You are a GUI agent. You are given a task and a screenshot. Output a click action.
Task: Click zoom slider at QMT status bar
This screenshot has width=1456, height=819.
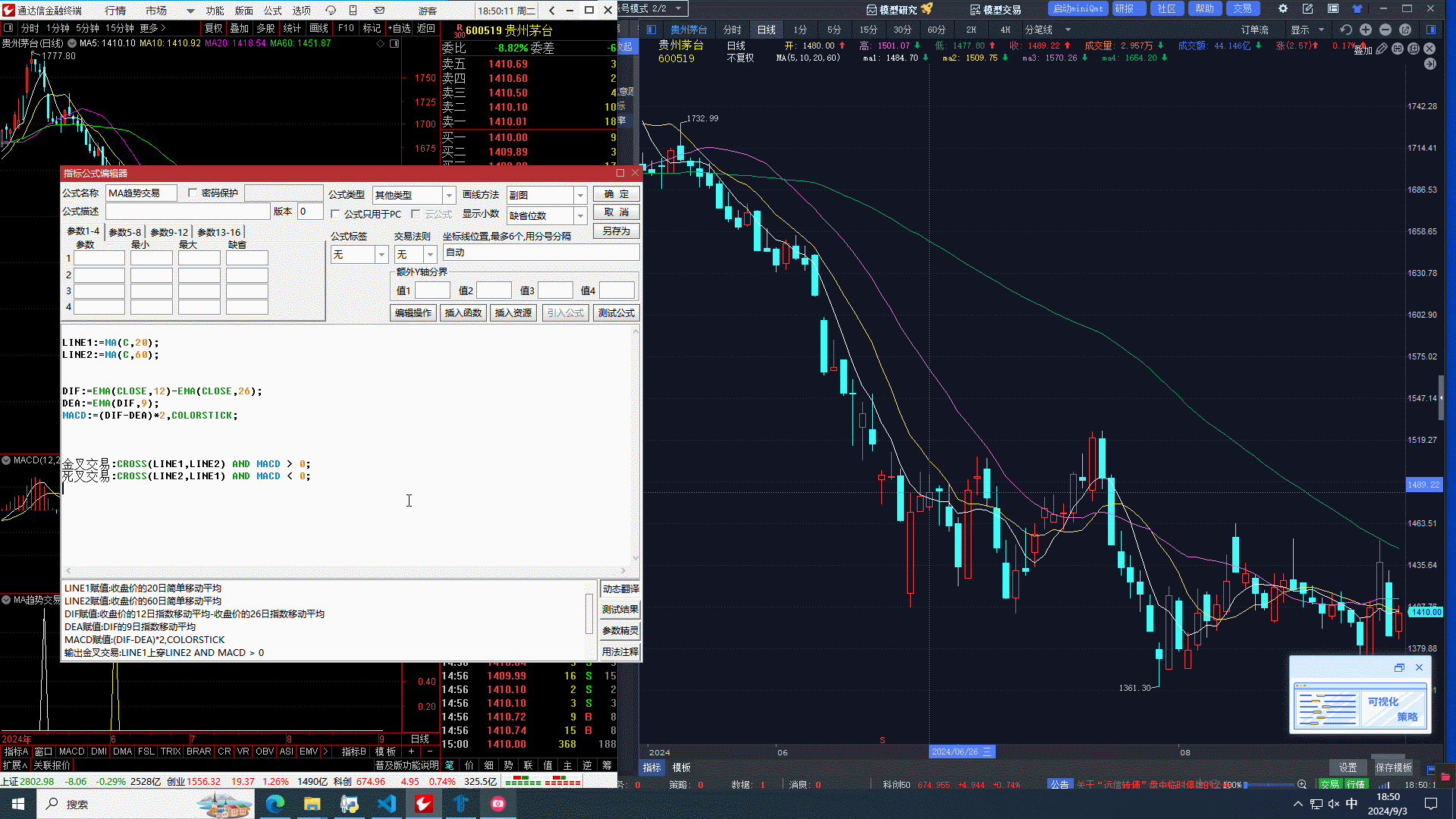tap(1269, 785)
